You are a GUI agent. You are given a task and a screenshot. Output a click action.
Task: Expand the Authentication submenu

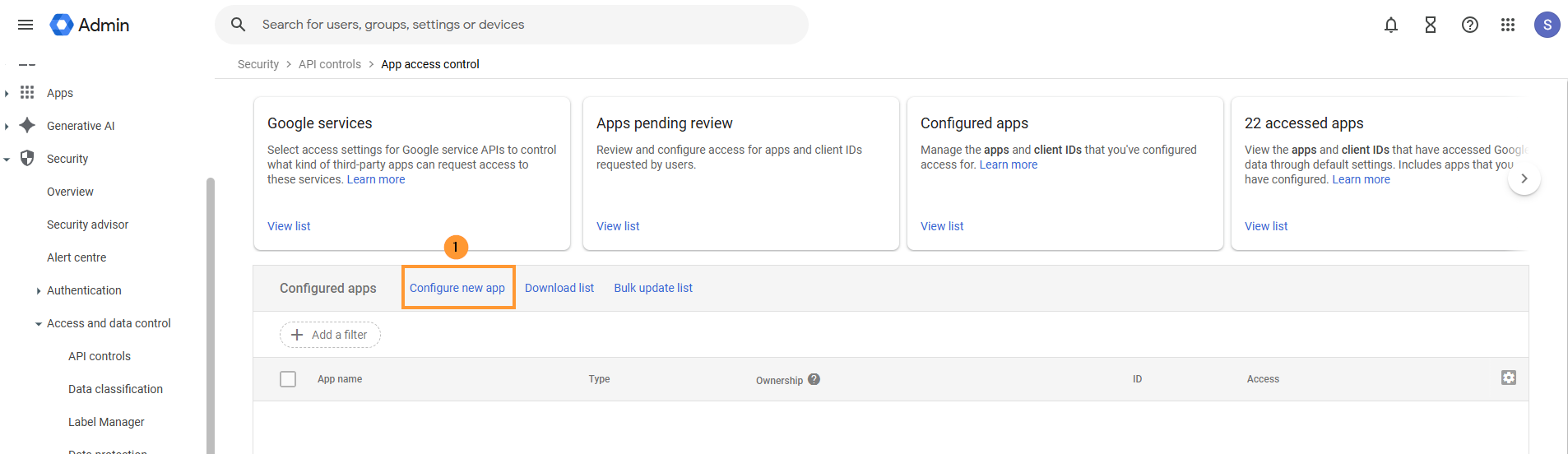[x=39, y=291]
